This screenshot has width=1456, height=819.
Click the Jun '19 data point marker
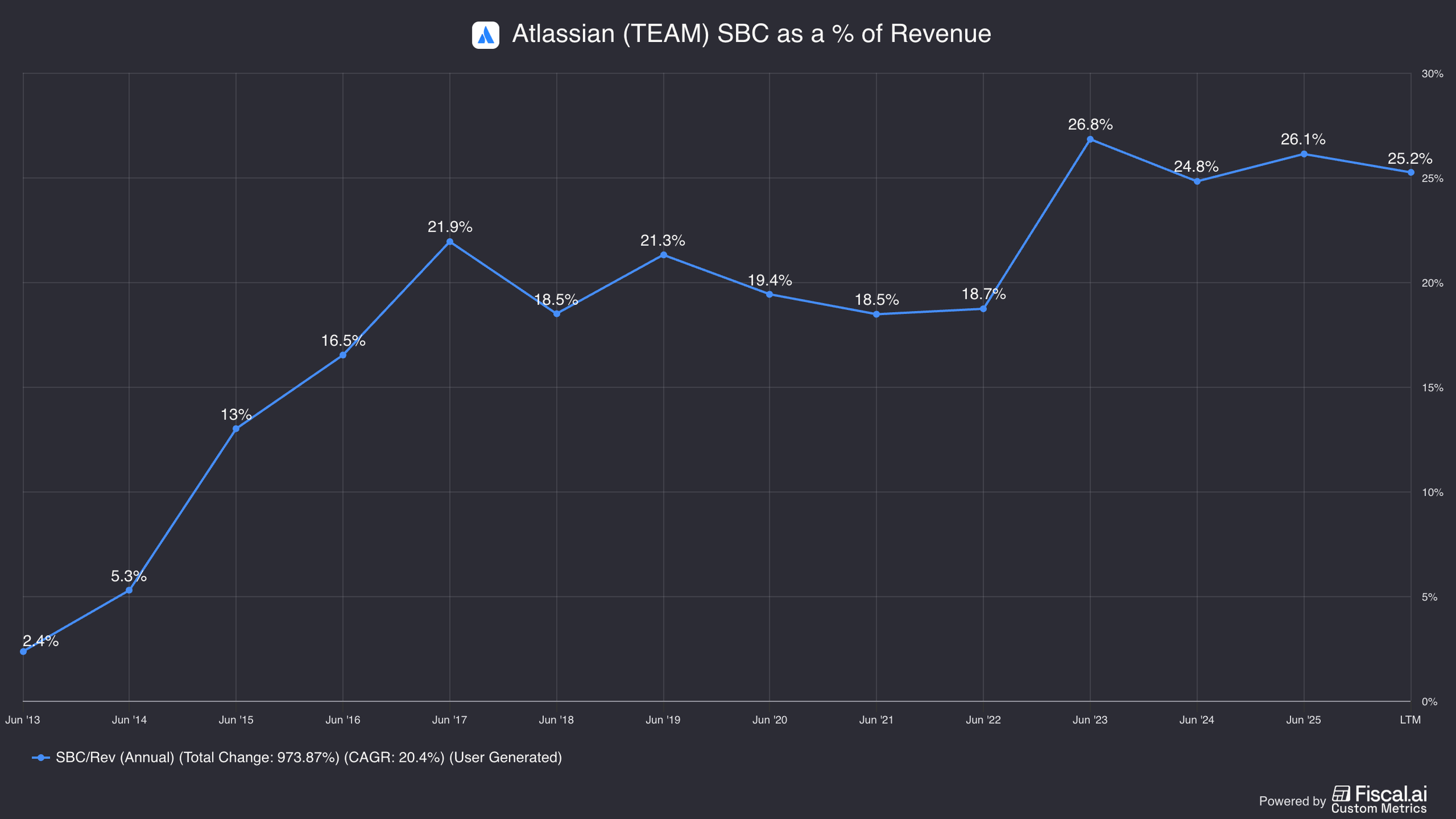[x=663, y=255]
